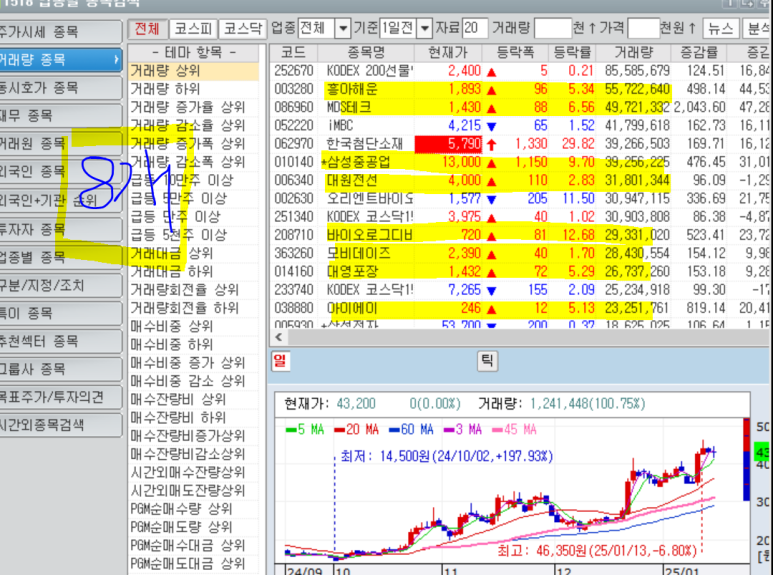
Task: Switch chart to 일 daily view
Action: coord(280,361)
